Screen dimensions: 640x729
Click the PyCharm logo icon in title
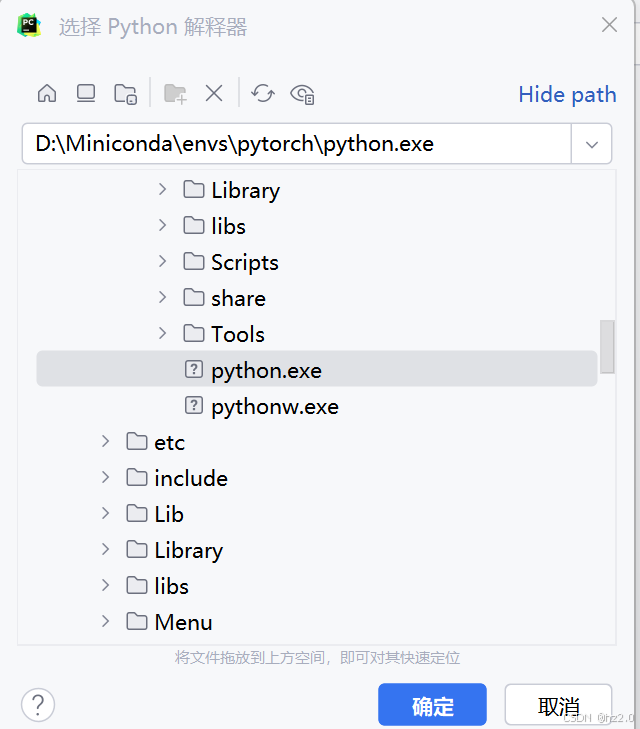(x=29, y=26)
